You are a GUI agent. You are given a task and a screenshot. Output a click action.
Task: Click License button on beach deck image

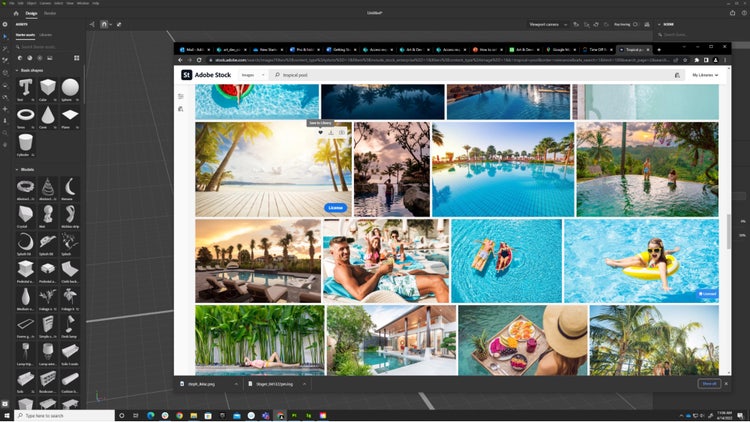(335, 208)
